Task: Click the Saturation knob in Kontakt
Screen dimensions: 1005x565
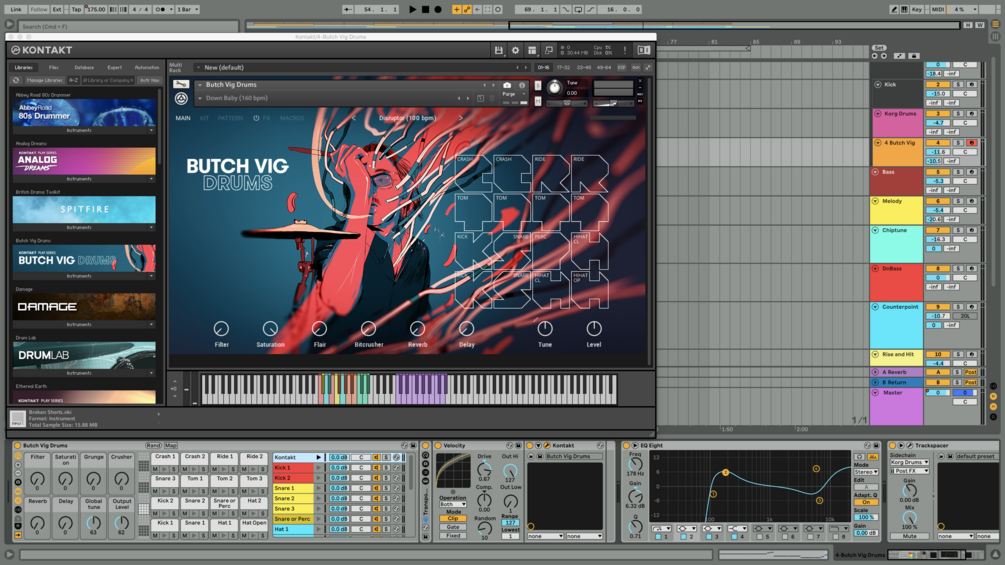Action: [x=270, y=329]
